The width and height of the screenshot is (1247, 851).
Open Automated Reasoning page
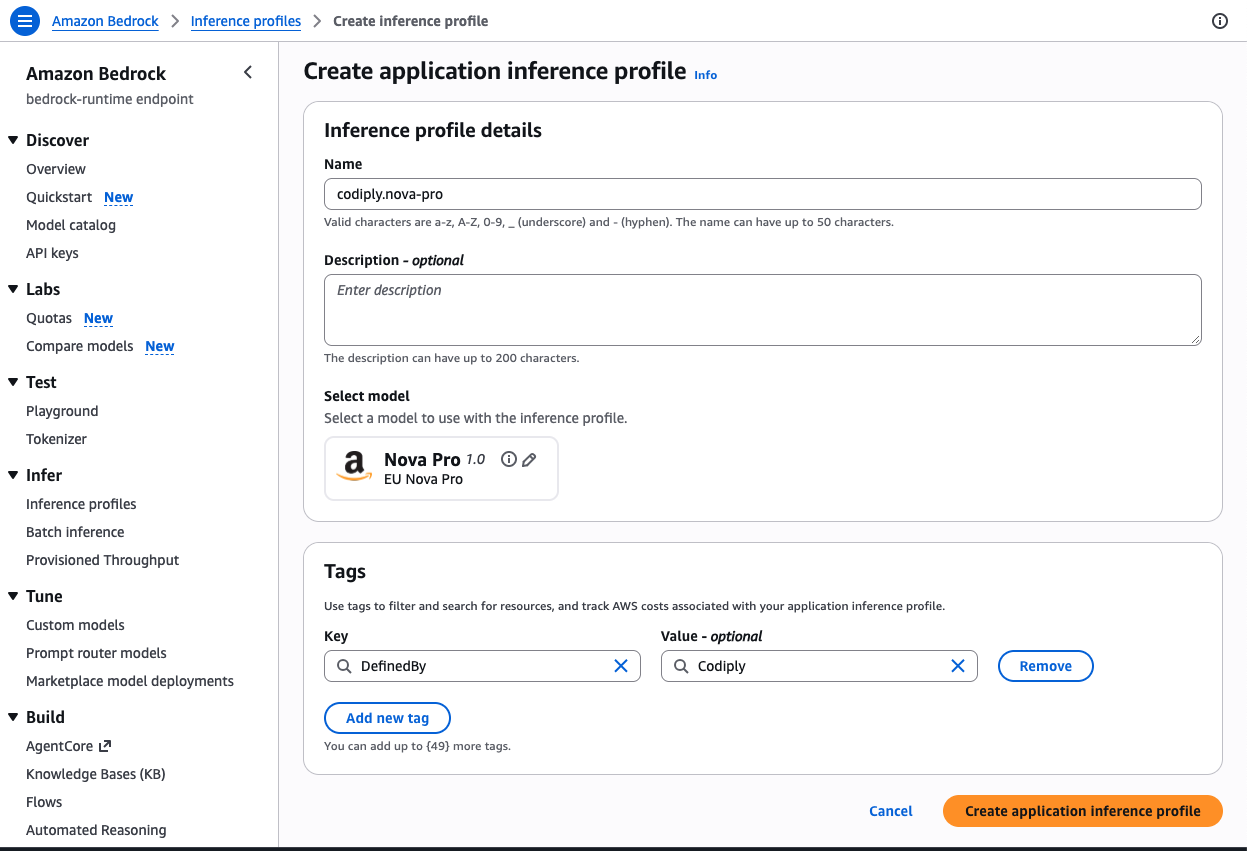[x=96, y=830]
